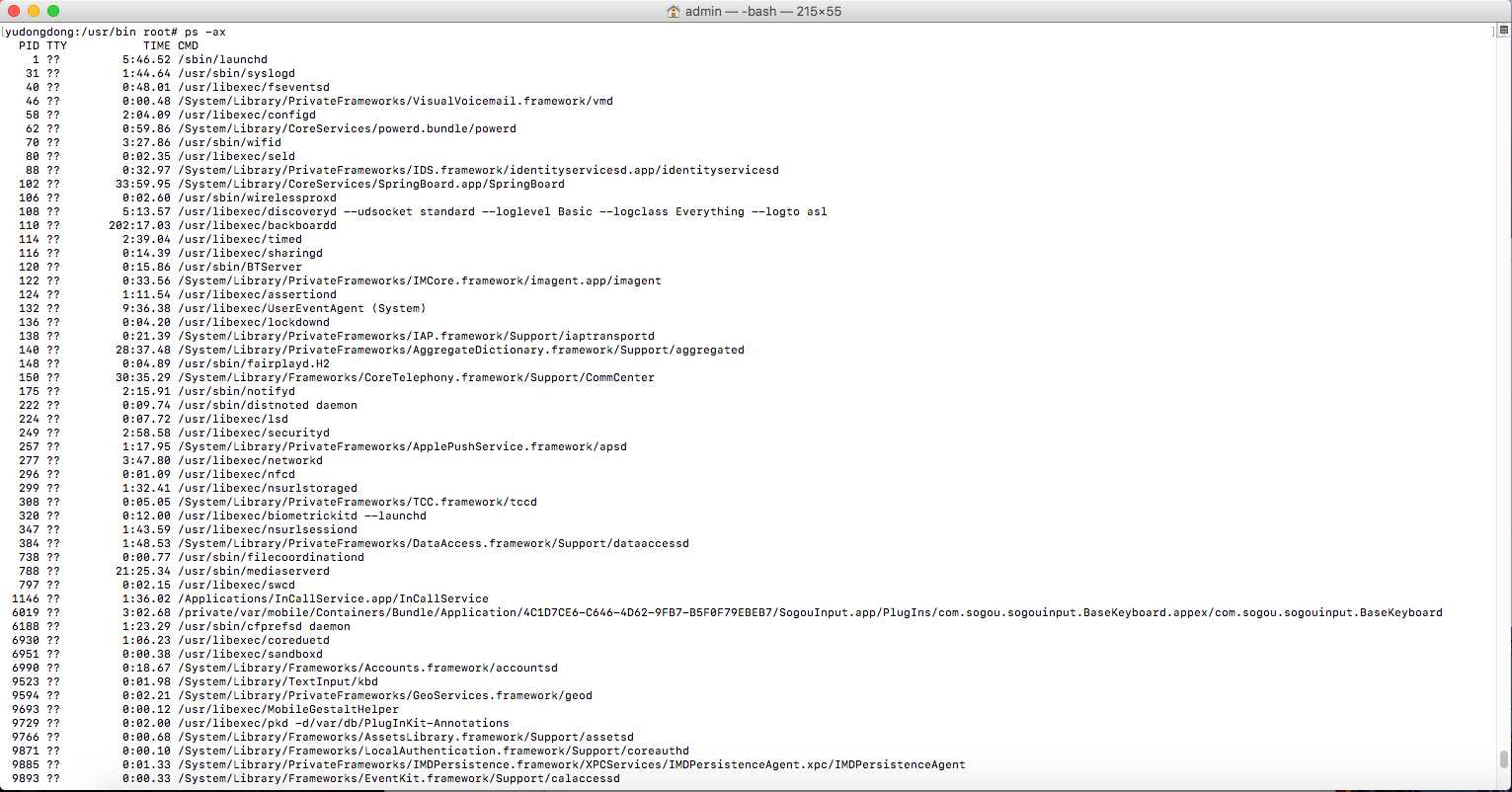The width and height of the screenshot is (1512, 792).
Task: Click the CMD column header
Action: click(188, 45)
